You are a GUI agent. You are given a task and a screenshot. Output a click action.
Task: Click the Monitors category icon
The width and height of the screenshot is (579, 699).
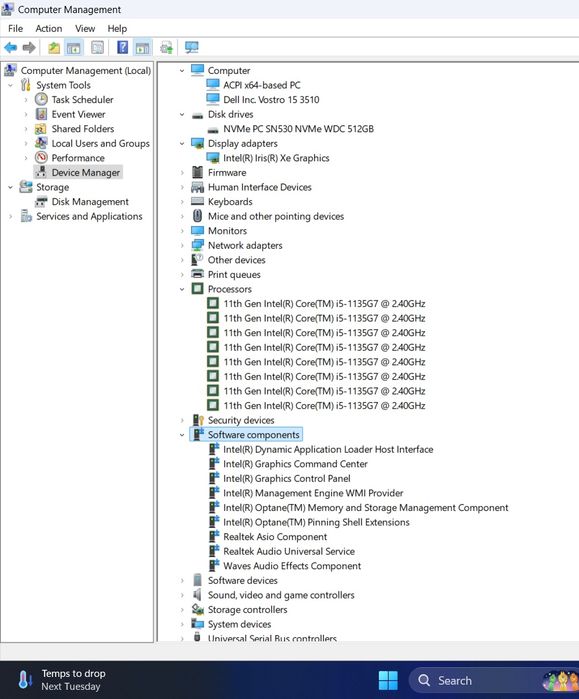tap(197, 230)
